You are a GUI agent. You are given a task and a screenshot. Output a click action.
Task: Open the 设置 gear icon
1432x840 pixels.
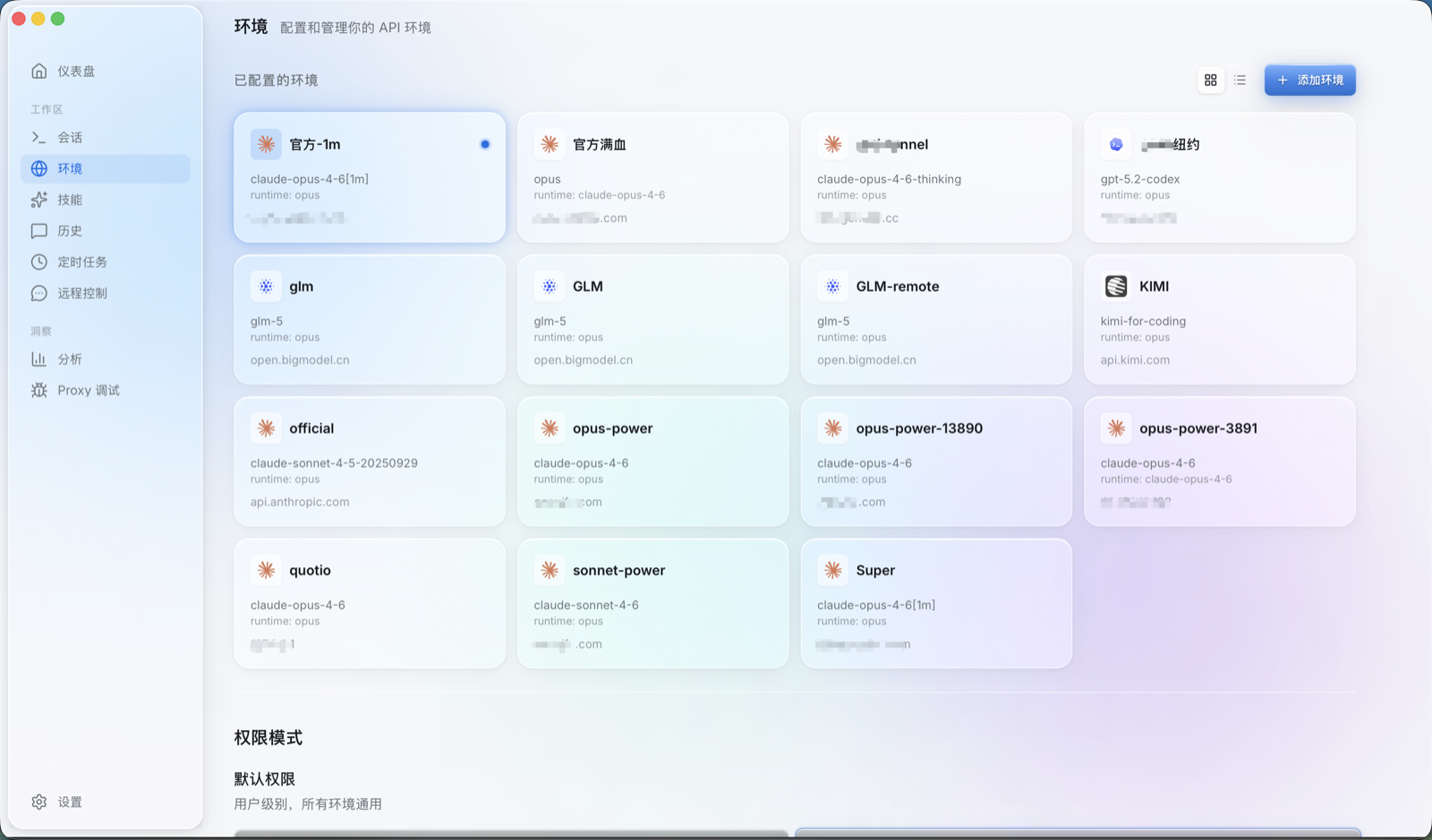39,802
